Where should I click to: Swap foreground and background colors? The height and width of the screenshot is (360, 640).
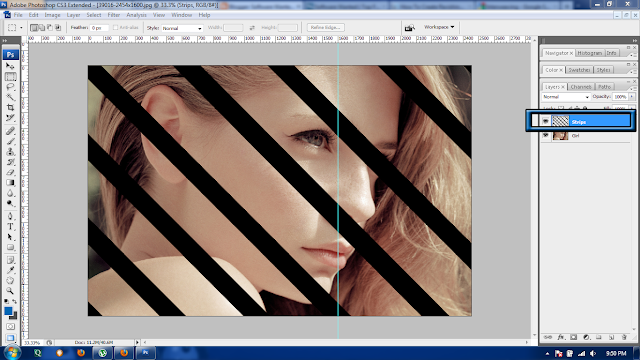(15, 302)
